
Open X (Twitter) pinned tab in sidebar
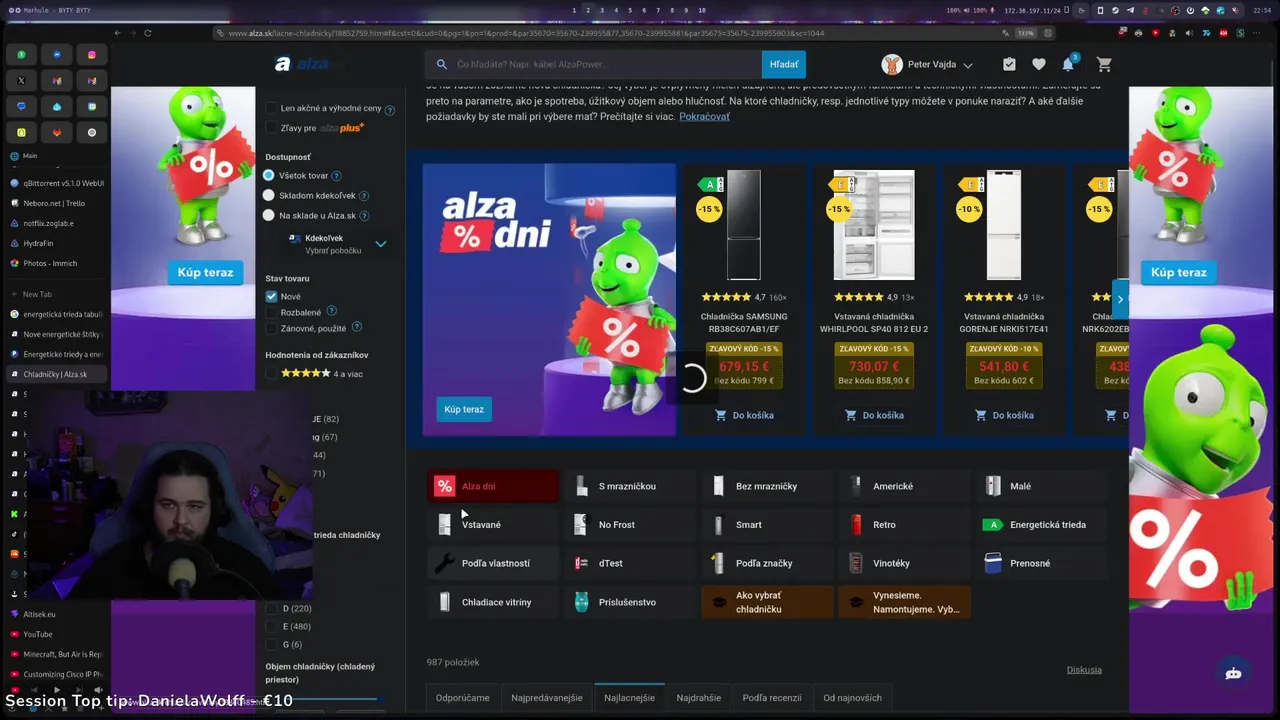(21, 80)
